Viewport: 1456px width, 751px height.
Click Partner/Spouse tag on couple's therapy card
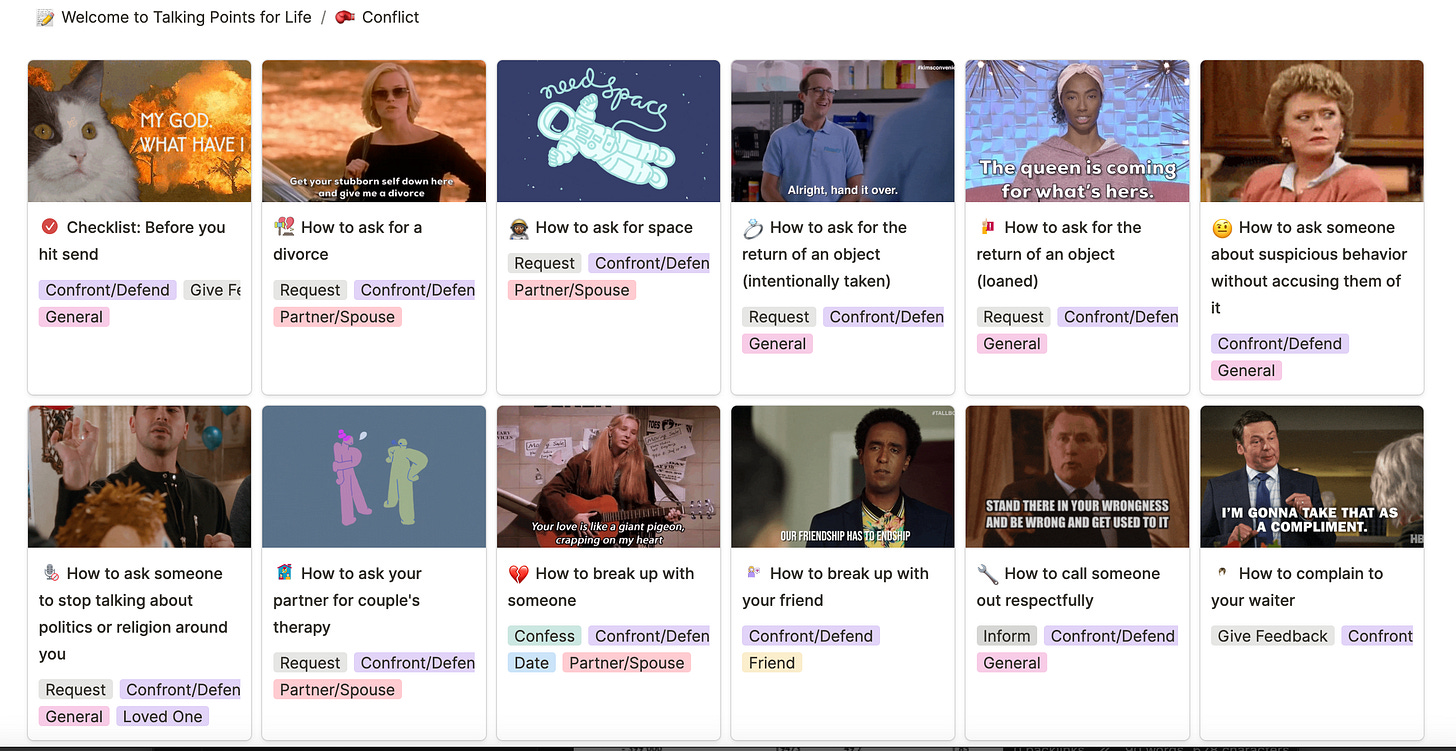tap(337, 690)
